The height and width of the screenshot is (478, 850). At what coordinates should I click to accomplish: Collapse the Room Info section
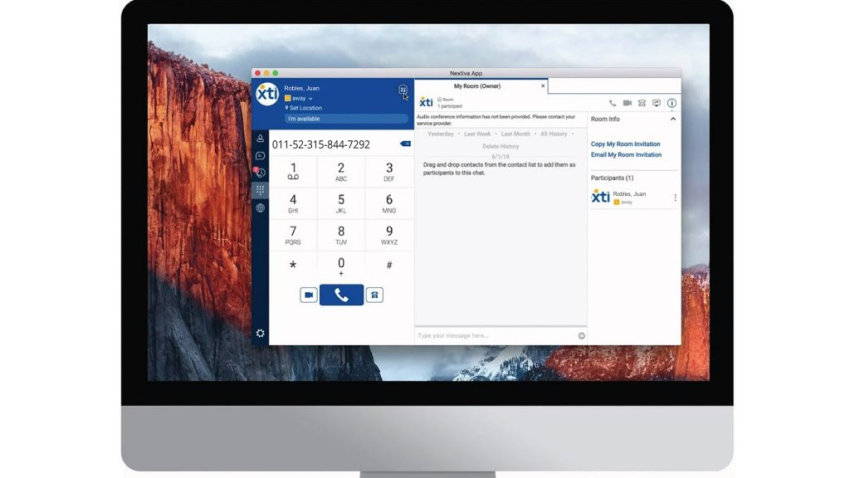click(673, 119)
